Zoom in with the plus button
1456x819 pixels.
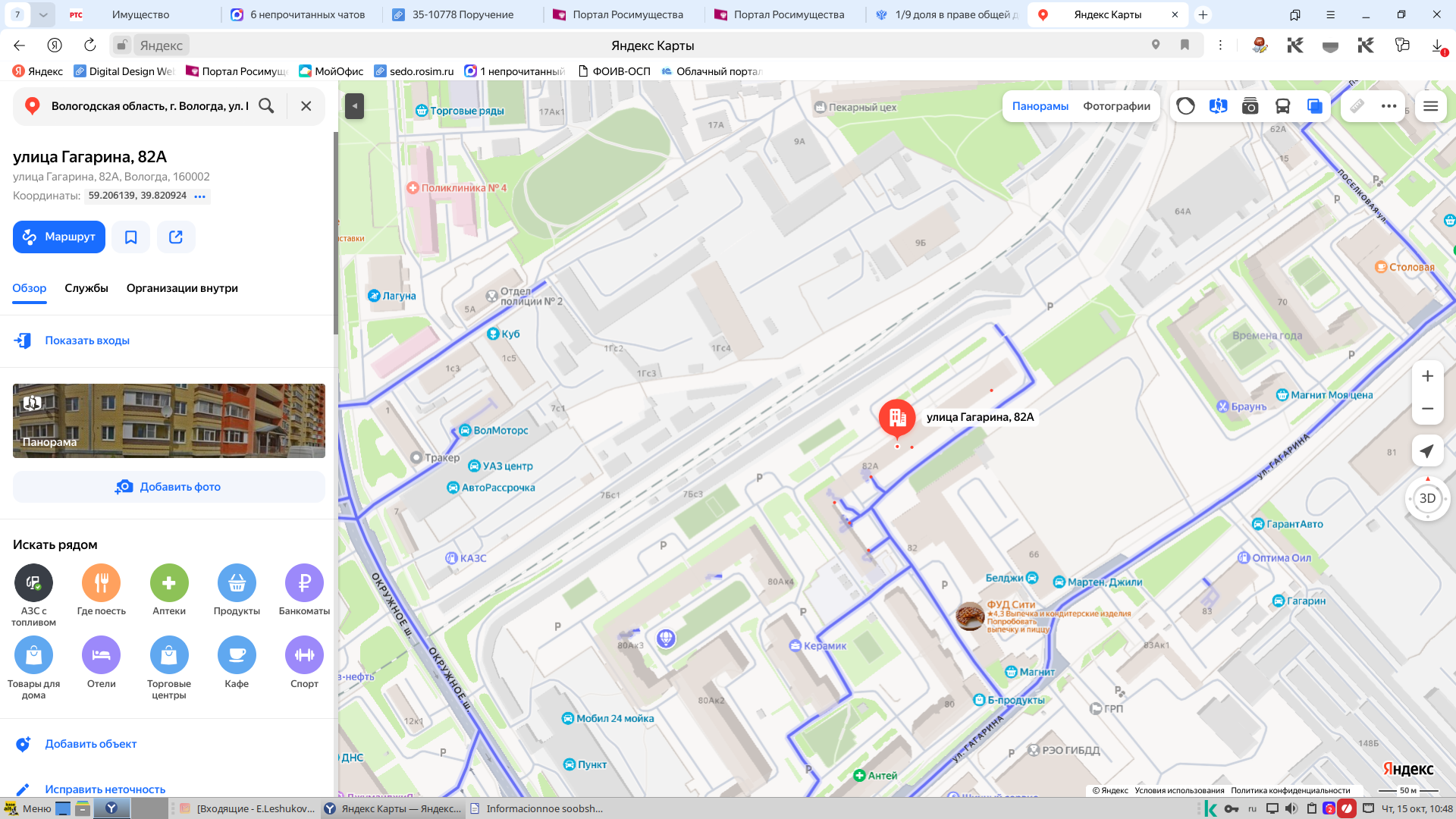1427,376
